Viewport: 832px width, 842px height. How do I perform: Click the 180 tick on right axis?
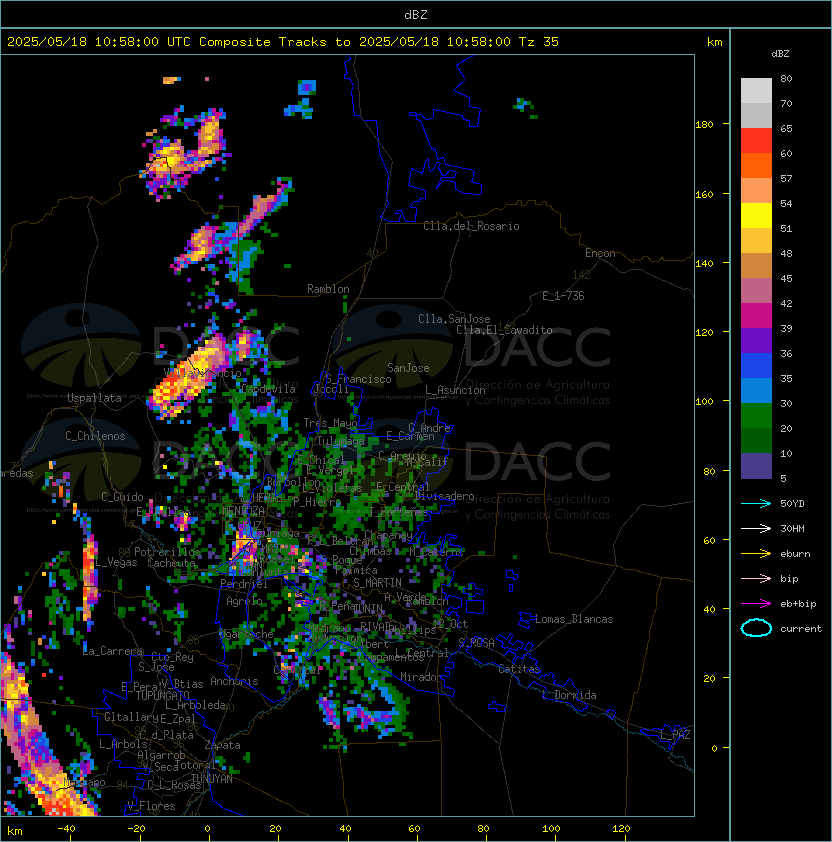pos(704,125)
